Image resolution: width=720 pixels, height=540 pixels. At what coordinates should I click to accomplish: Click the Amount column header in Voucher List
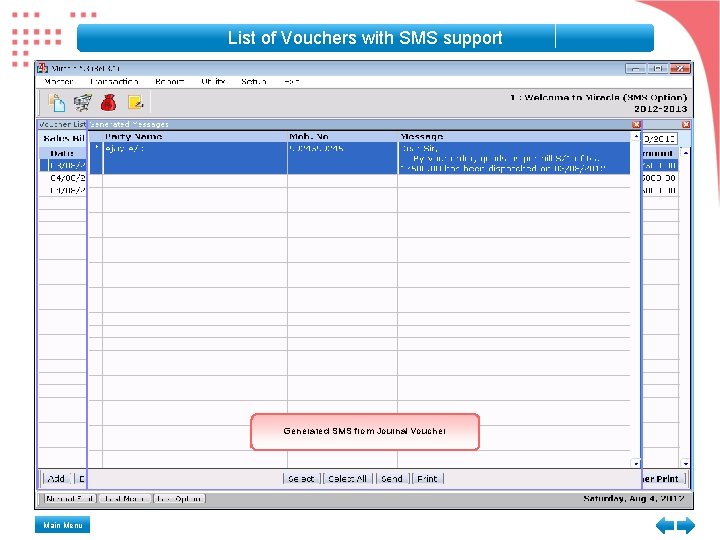(x=659, y=153)
